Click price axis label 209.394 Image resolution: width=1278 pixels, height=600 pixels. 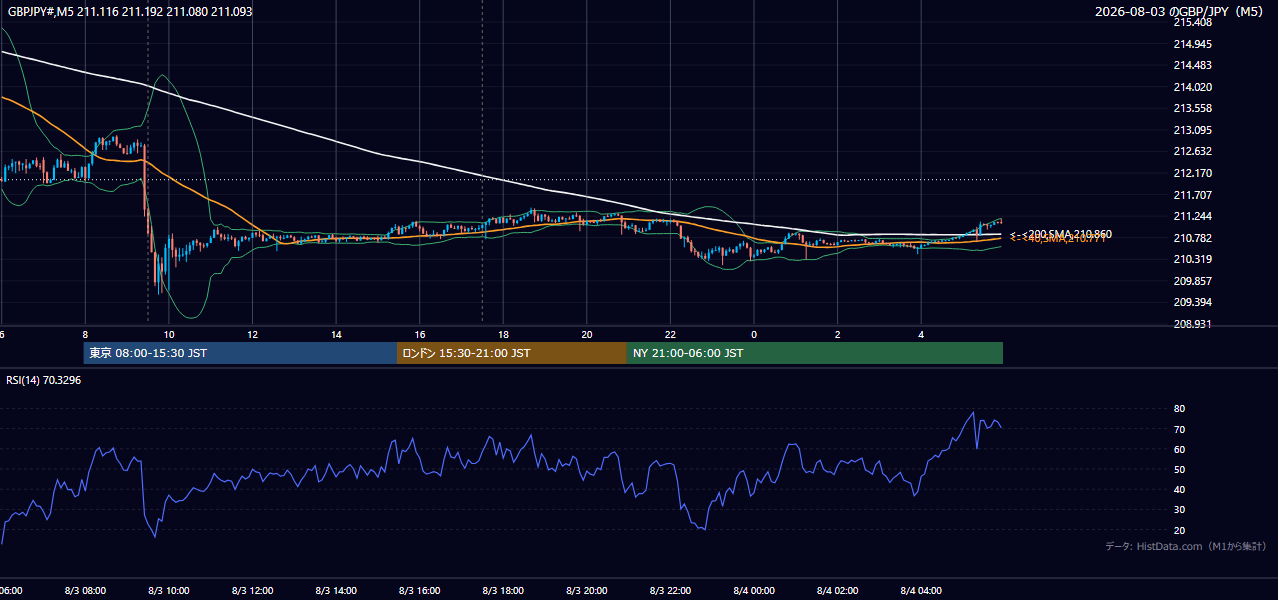click(1192, 302)
